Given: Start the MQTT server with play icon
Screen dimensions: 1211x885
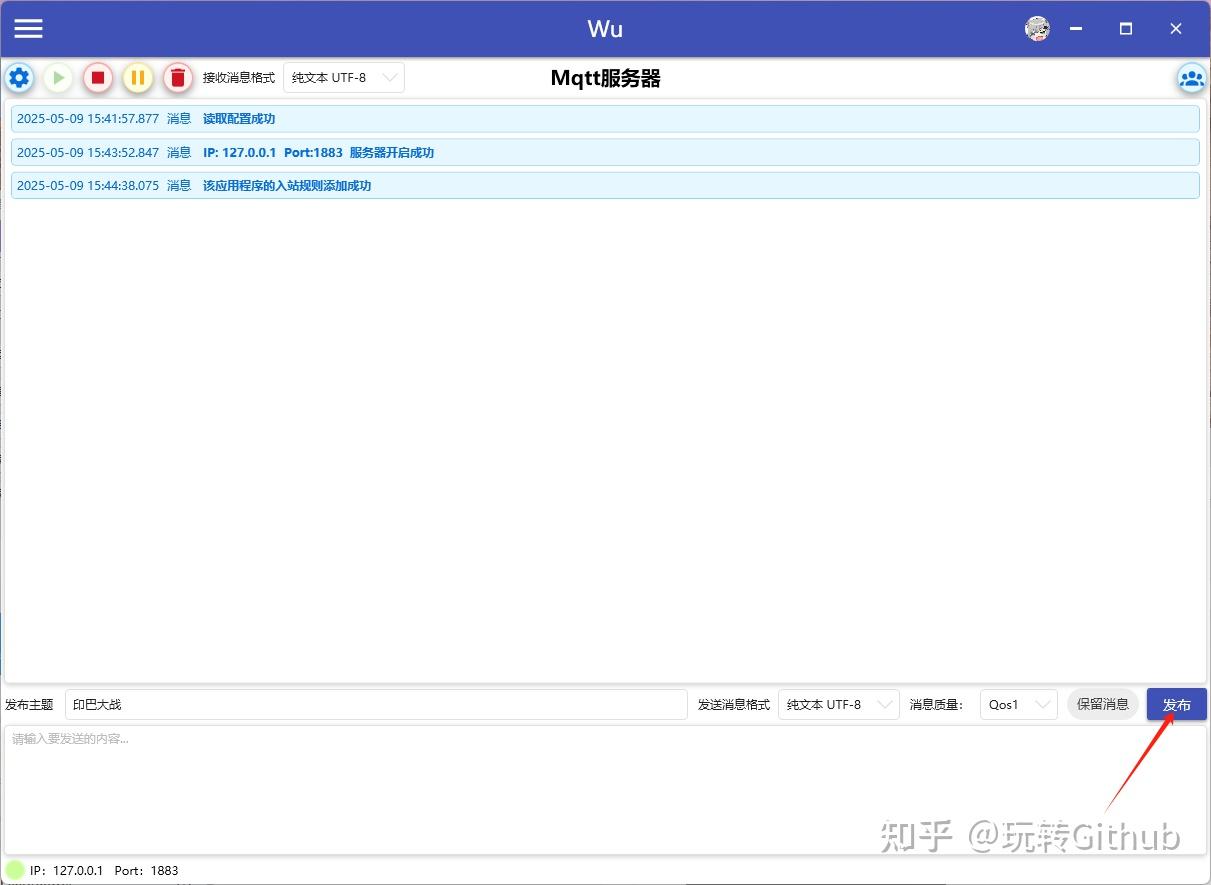Looking at the screenshot, I should [x=58, y=78].
